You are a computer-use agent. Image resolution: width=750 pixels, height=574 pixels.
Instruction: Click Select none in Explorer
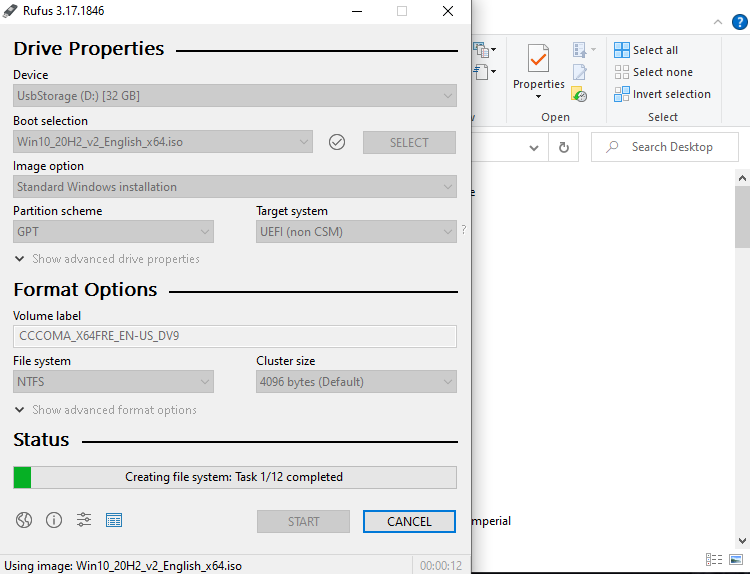(x=653, y=72)
